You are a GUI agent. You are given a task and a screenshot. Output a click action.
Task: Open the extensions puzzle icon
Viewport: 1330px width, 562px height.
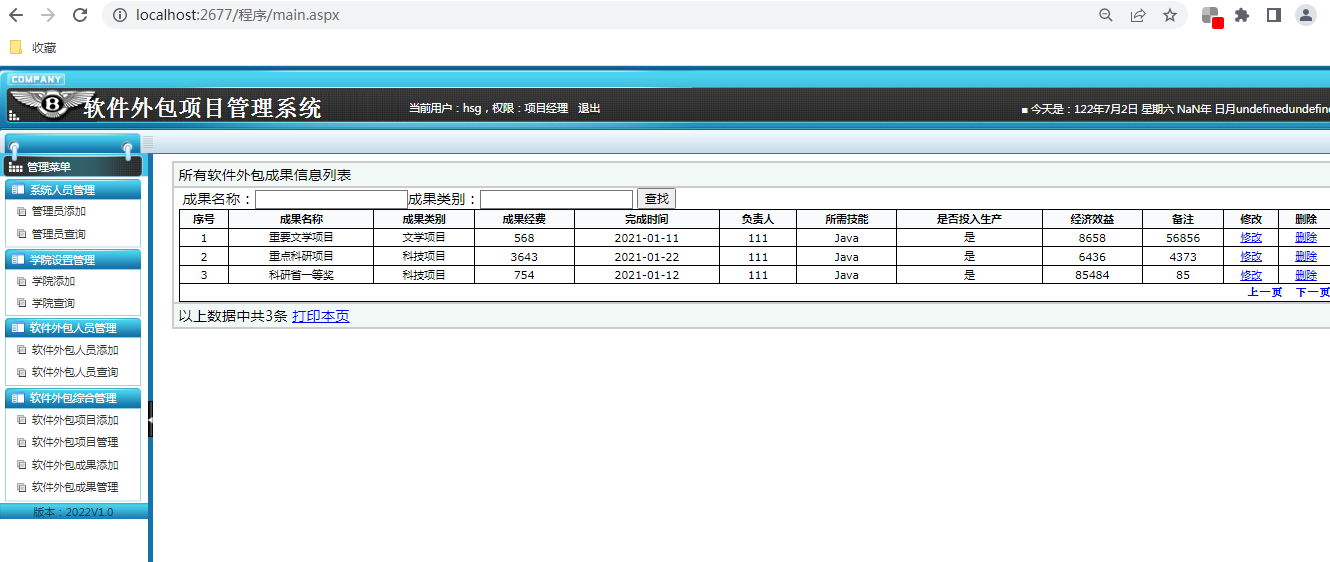tap(1242, 15)
